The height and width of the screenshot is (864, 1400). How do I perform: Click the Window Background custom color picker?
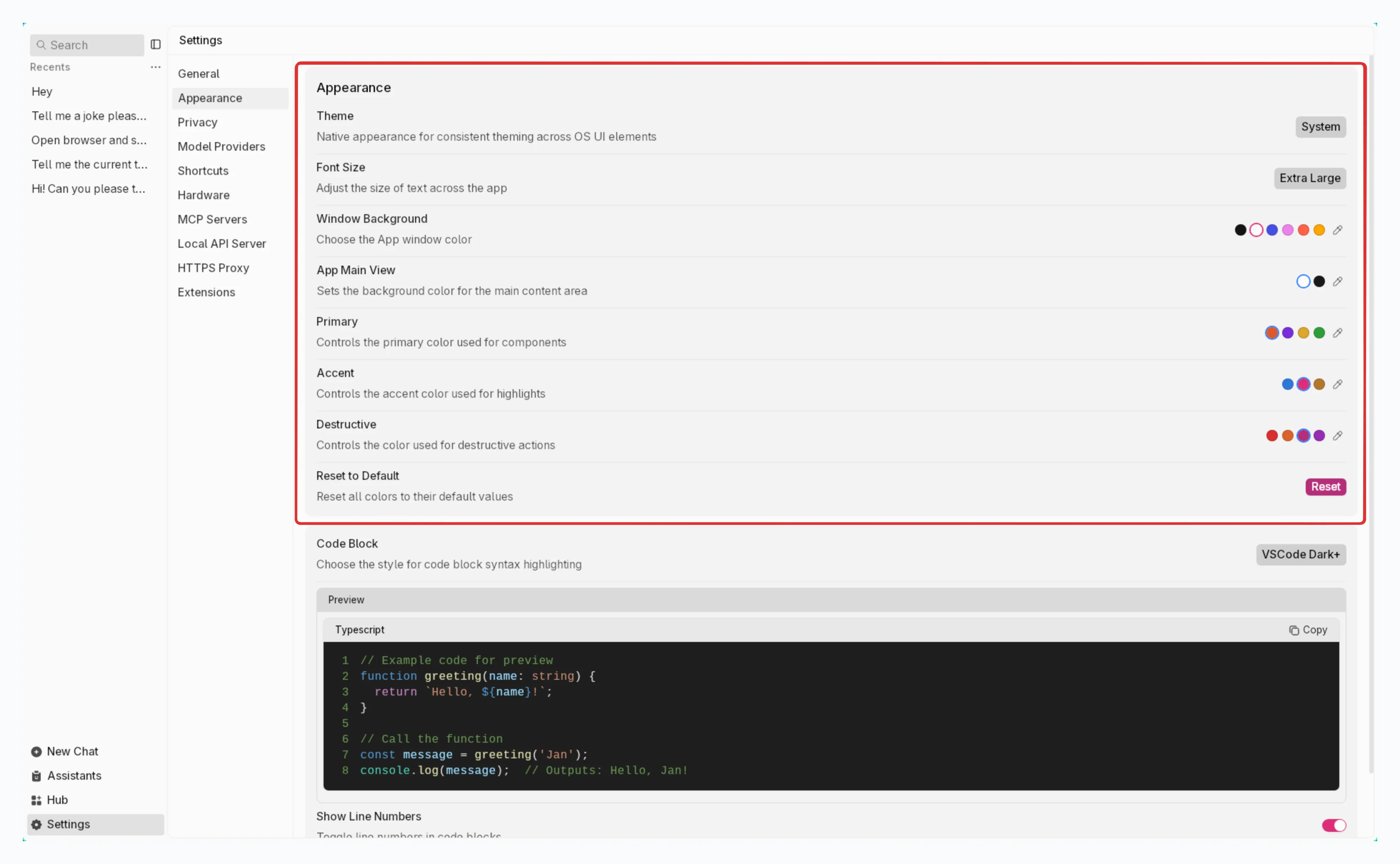tap(1337, 230)
